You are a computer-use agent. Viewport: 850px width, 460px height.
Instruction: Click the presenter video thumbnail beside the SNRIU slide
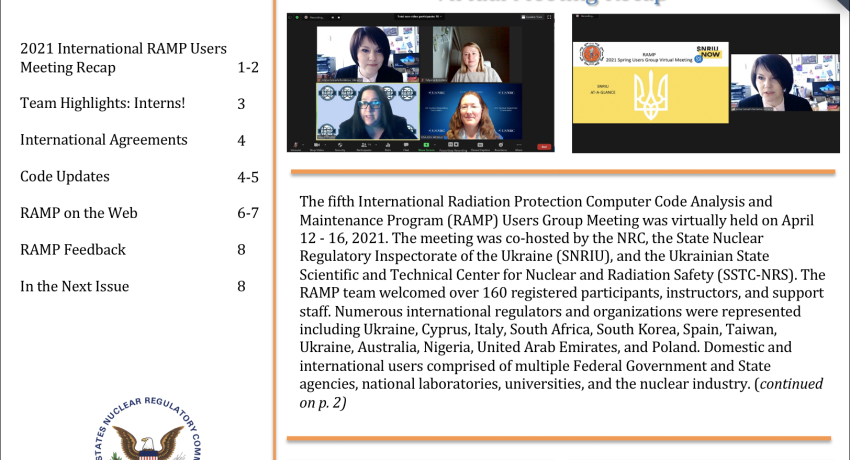point(784,82)
